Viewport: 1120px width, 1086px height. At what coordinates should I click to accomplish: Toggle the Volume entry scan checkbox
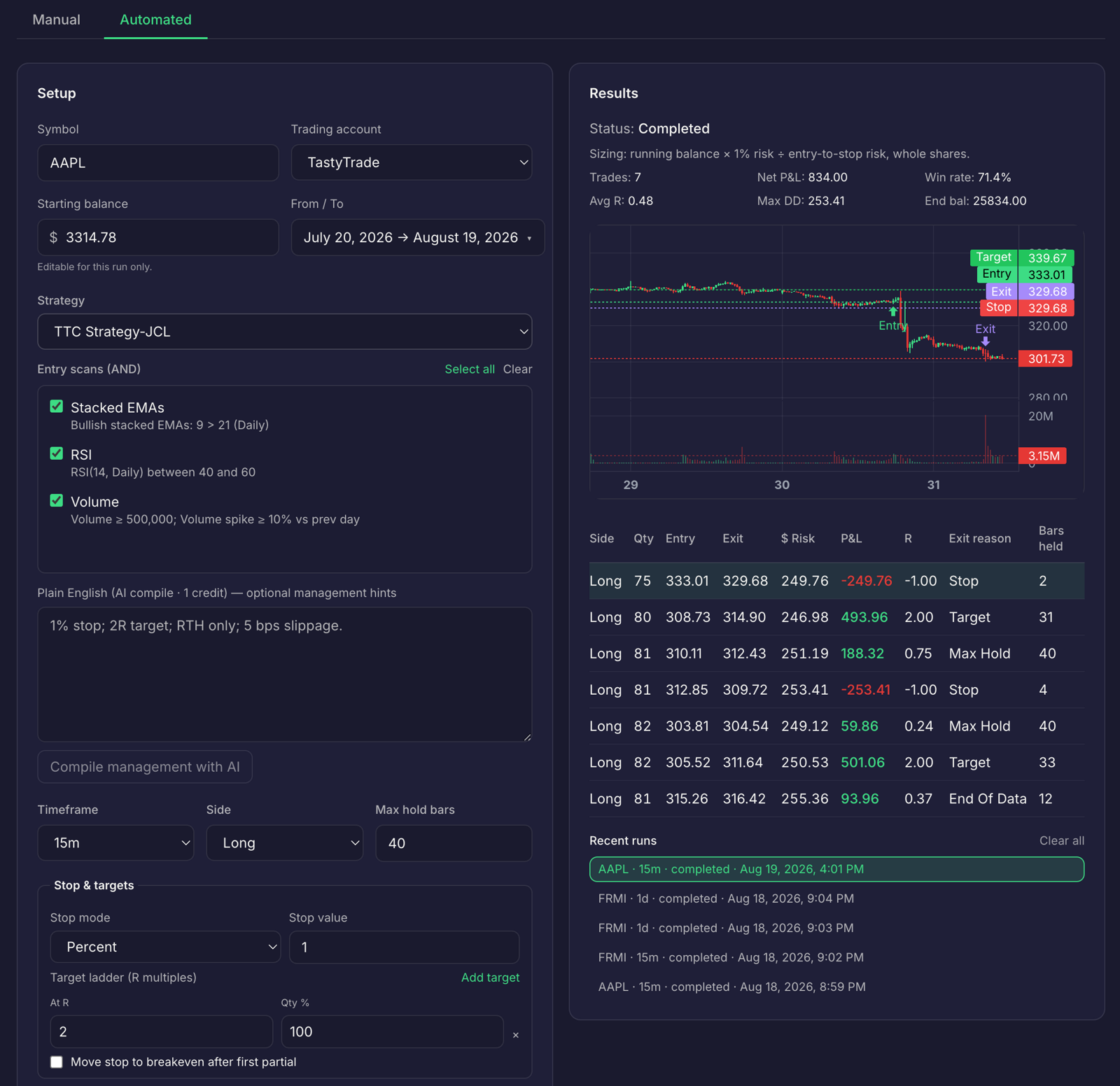click(x=57, y=500)
